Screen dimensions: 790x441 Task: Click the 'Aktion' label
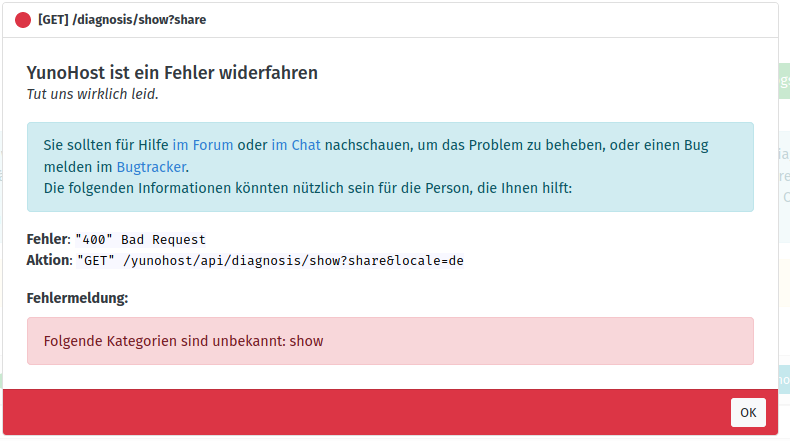tap(48, 260)
